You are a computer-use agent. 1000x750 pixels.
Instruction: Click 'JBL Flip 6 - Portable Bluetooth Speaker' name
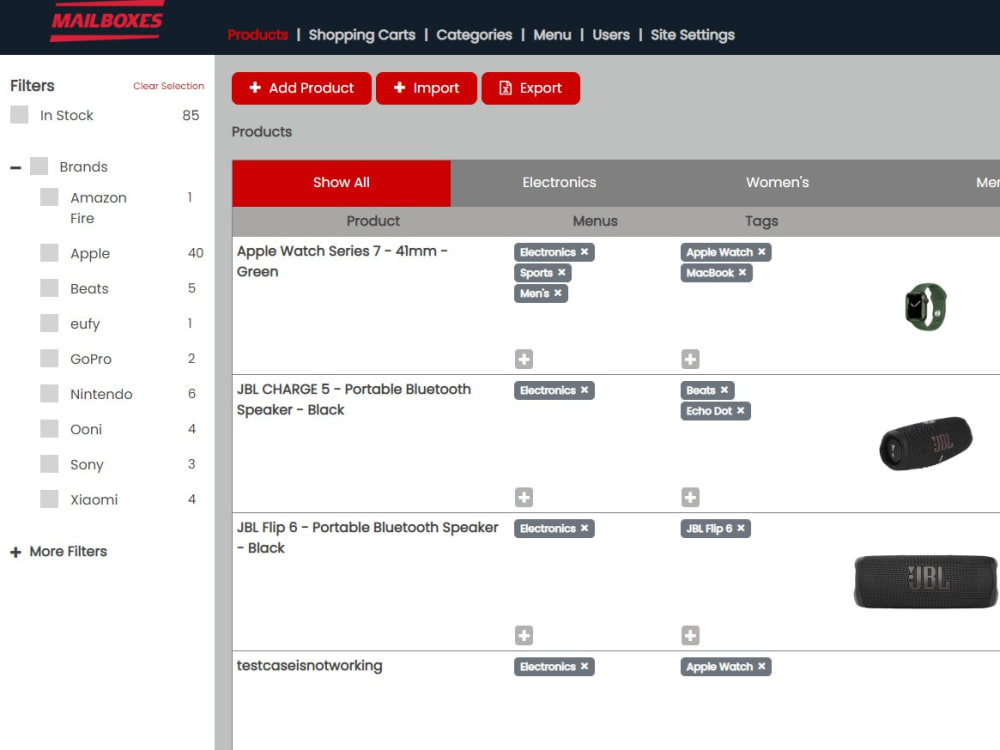(367, 538)
